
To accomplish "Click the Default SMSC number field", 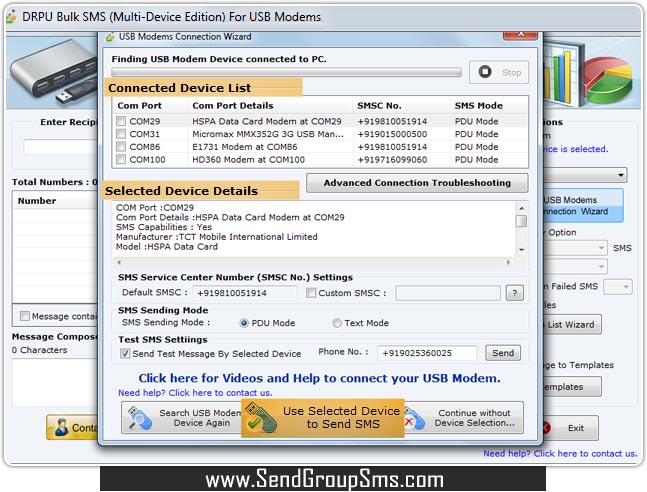I will pos(244,293).
